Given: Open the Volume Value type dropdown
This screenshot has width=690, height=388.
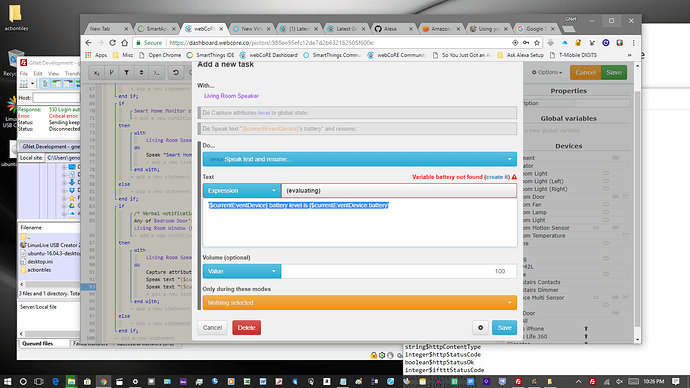Looking at the screenshot, I should 242,271.
